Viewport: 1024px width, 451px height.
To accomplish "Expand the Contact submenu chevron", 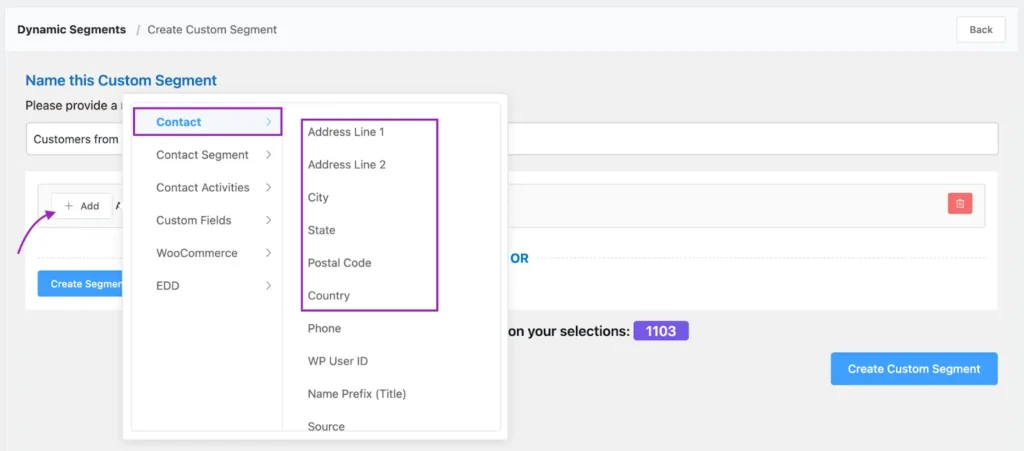I will tap(268, 122).
